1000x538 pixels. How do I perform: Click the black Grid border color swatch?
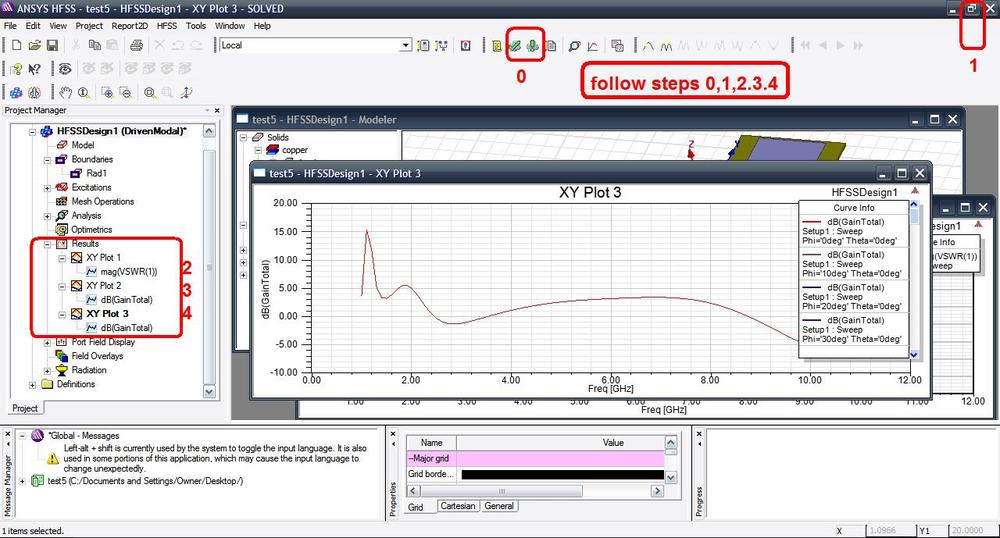562,474
